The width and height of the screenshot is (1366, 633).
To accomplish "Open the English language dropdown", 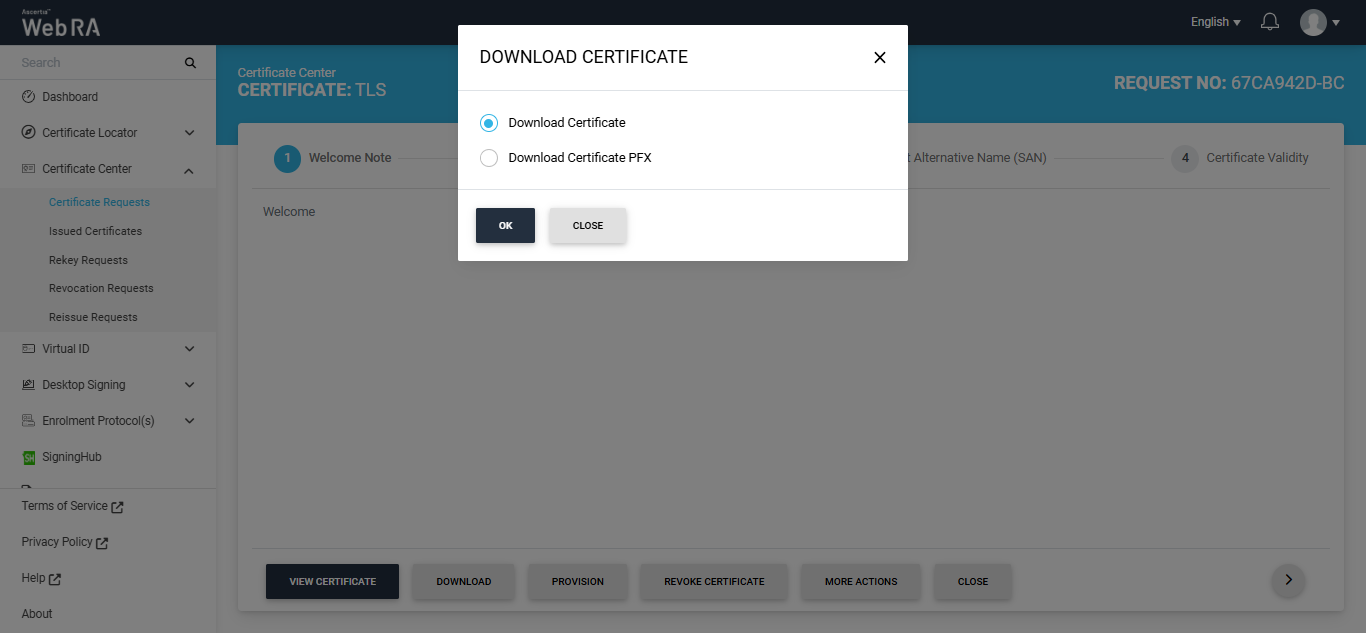I will click(x=1215, y=22).
